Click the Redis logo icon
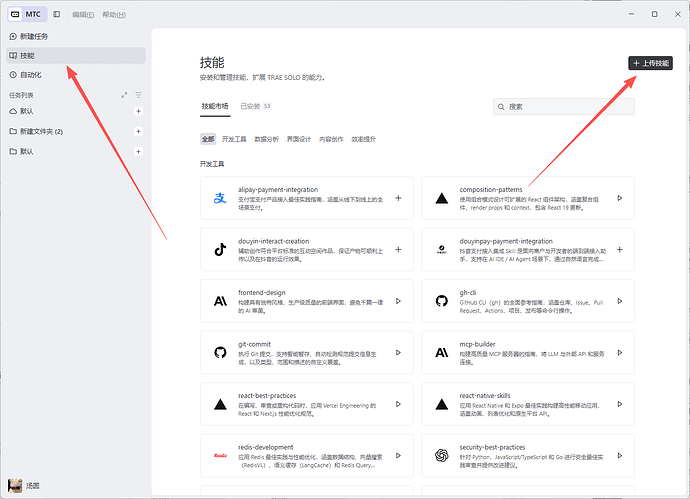The image size is (690, 499). point(220,455)
